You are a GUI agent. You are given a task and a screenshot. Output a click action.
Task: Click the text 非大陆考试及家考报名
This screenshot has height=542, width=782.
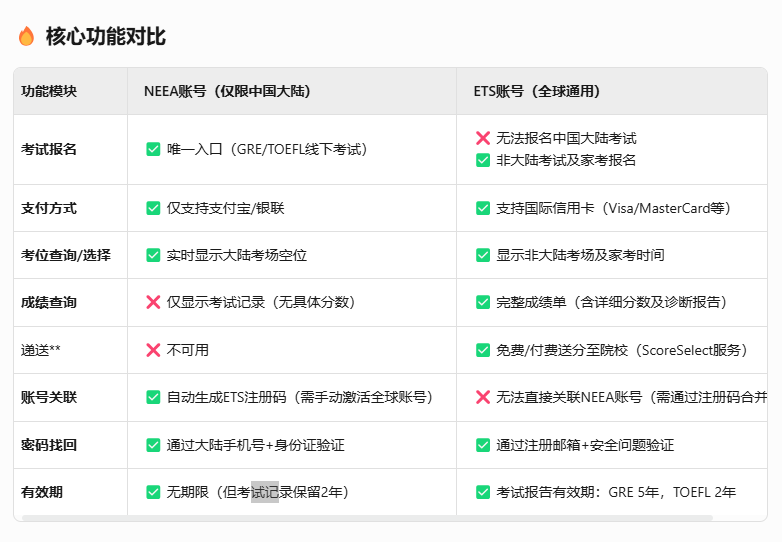point(566,160)
